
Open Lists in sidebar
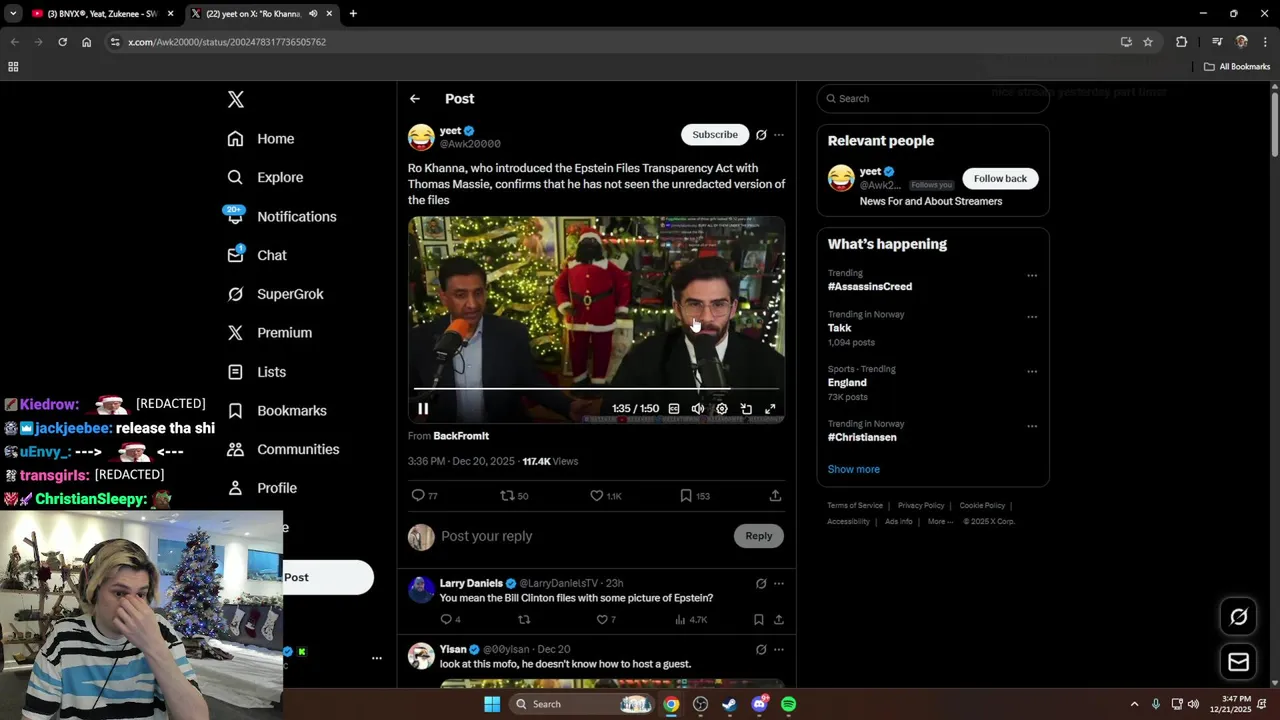[257, 372]
